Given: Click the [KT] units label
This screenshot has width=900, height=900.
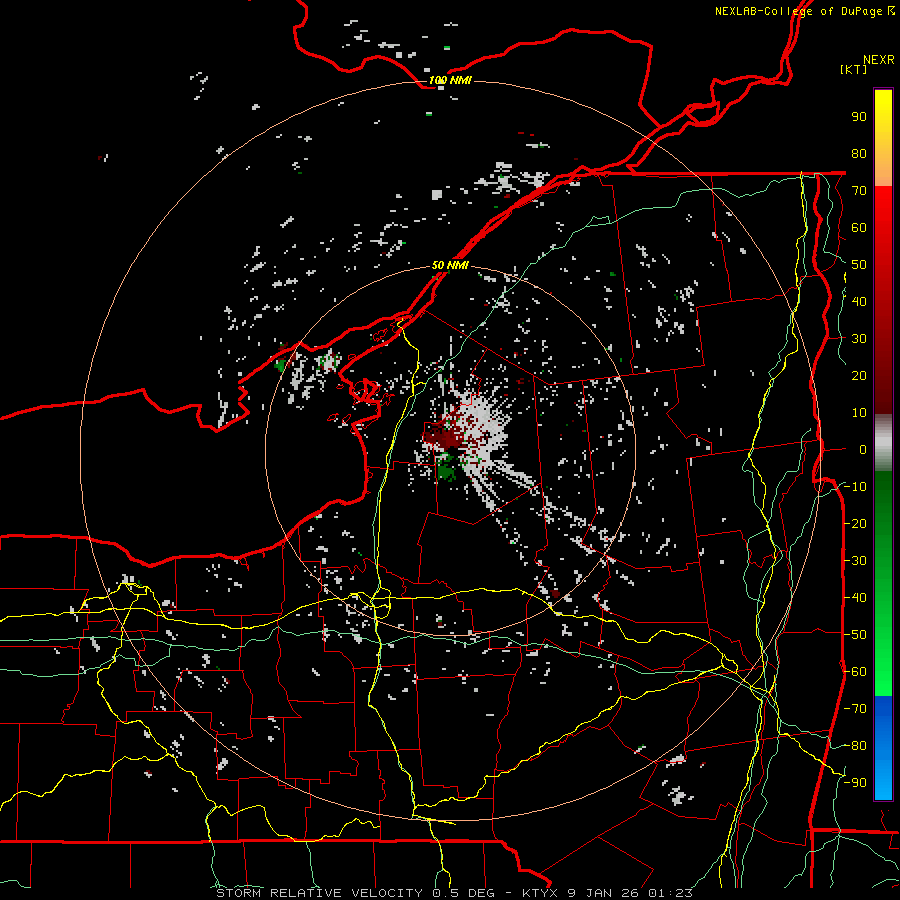Looking at the screenshot, I should coord(854,69).
